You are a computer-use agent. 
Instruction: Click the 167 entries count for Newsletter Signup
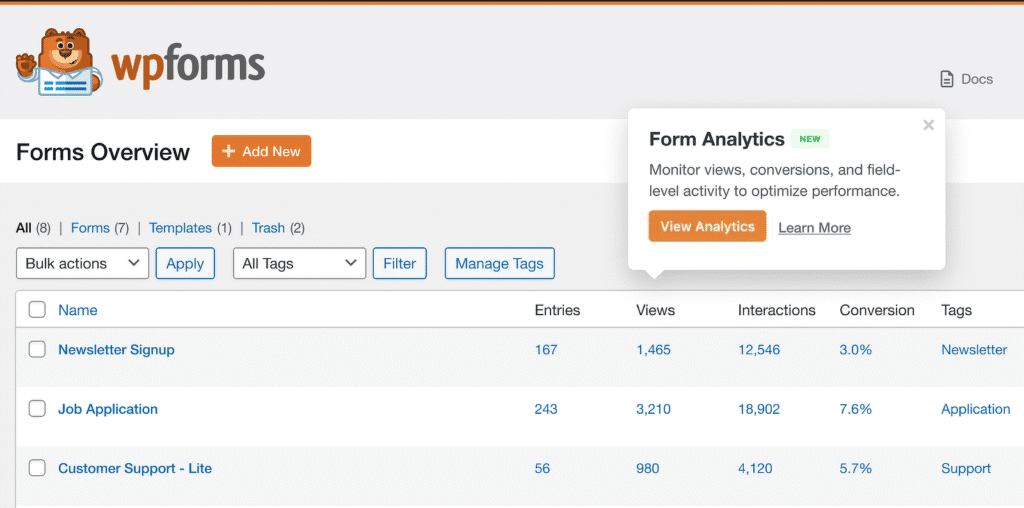tap(546, 349)
